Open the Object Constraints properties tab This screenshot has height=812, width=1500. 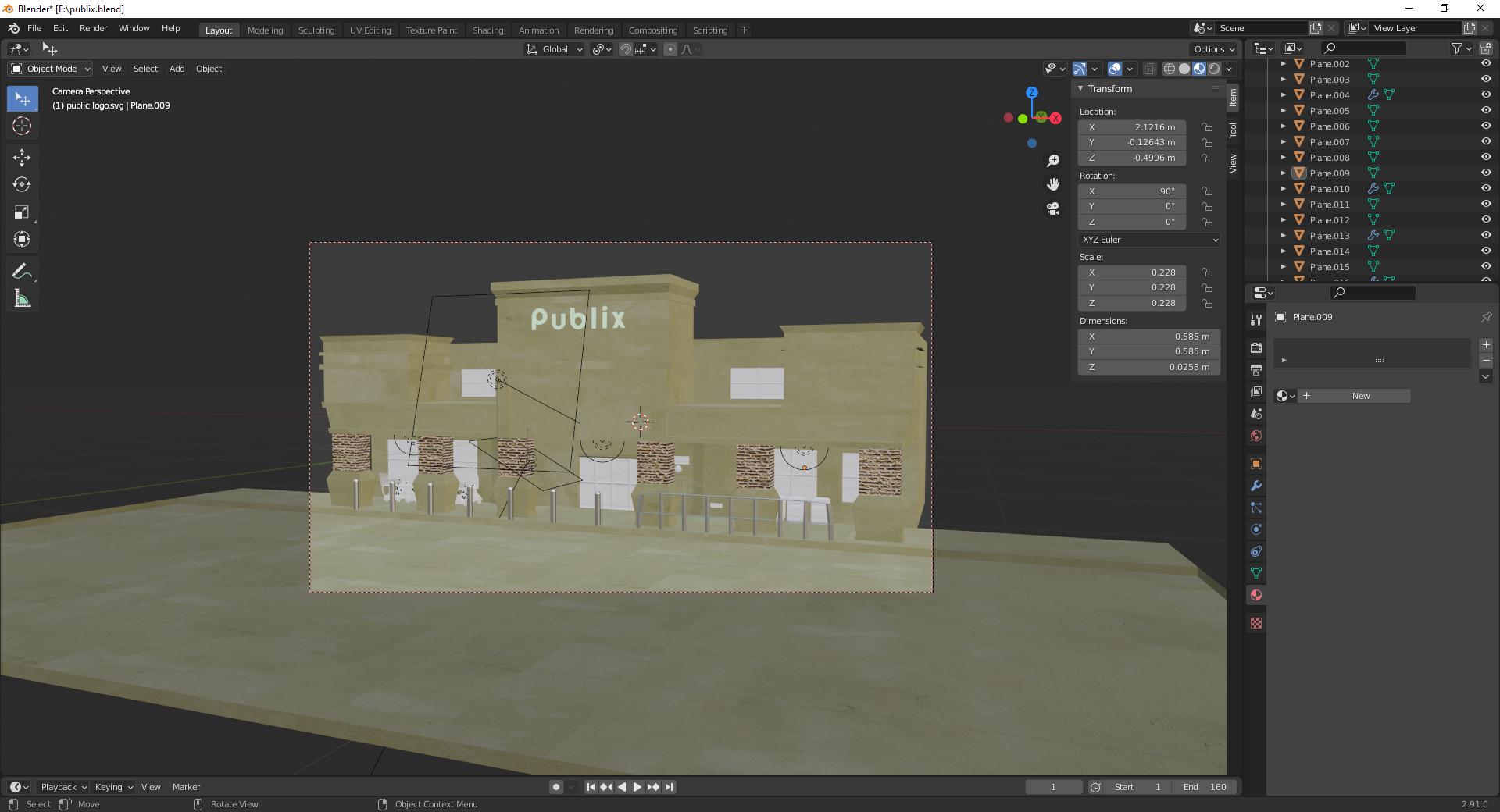pos(1255,551)
